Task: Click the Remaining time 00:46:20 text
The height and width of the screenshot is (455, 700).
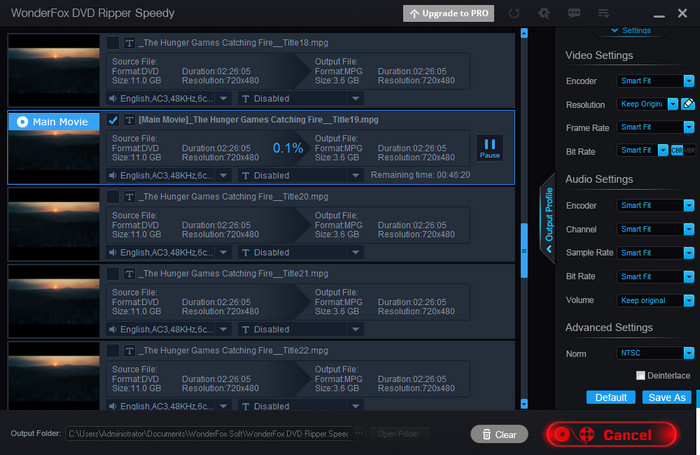Action: click(x=420, y=175)
